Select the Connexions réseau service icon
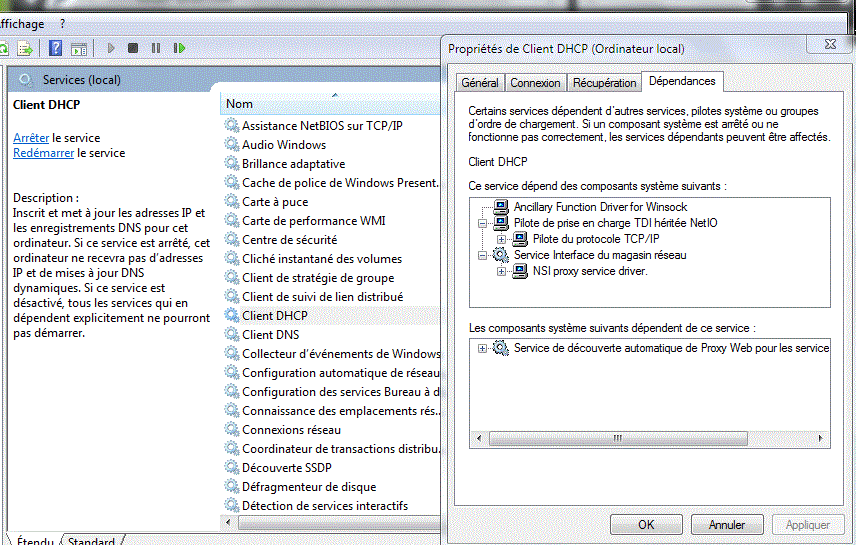This screenshot has width=856, height=545. click(x=232, y=429)
